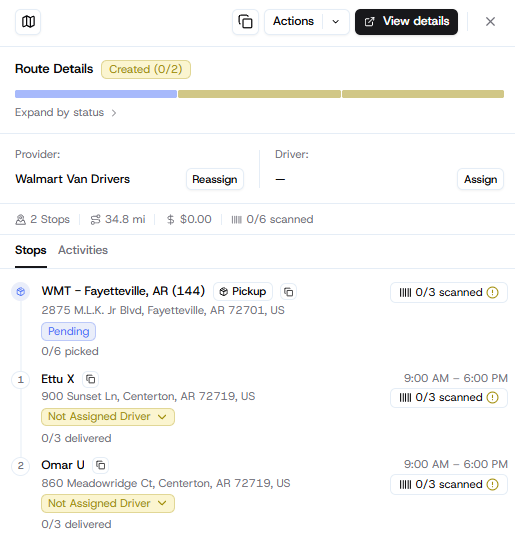Copy the Ettu X stop details
This screenshot has height=541, width=515.
[x=90, y=379]
